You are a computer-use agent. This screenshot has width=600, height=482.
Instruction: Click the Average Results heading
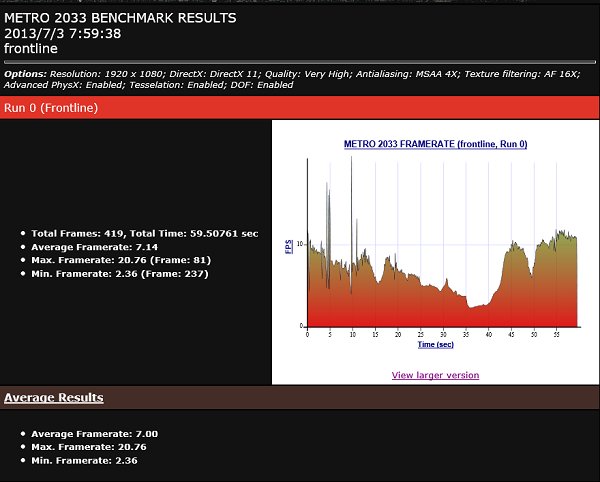[54, 397]
